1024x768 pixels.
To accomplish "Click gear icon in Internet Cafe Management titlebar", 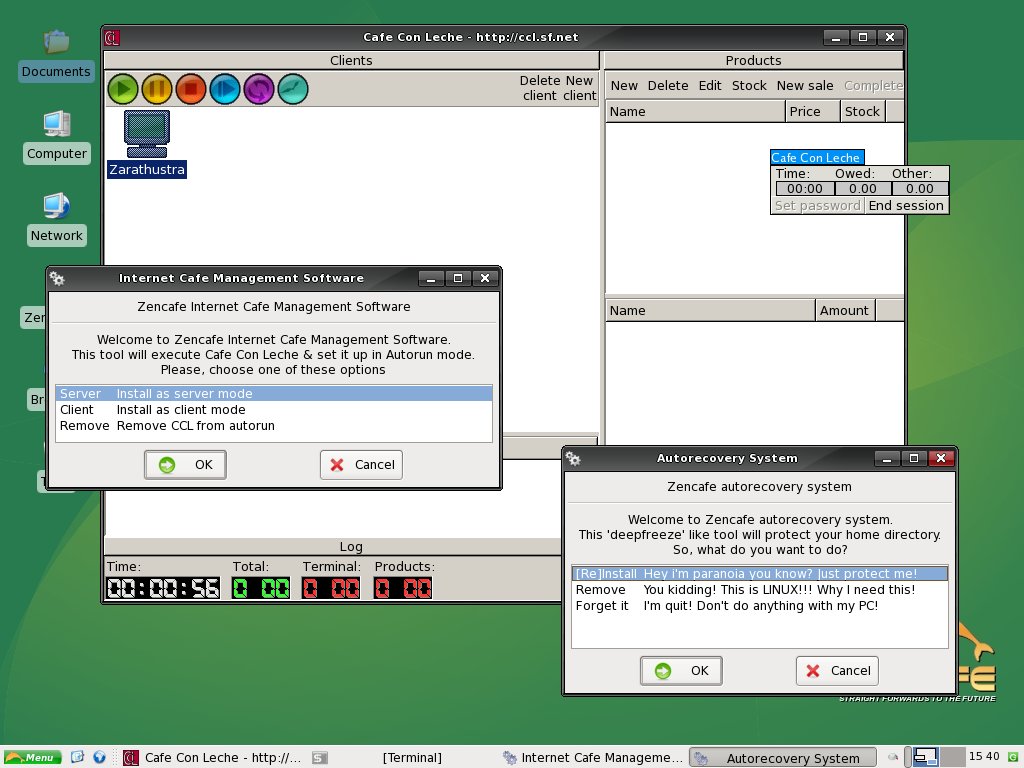I will (x=57, y=278).
